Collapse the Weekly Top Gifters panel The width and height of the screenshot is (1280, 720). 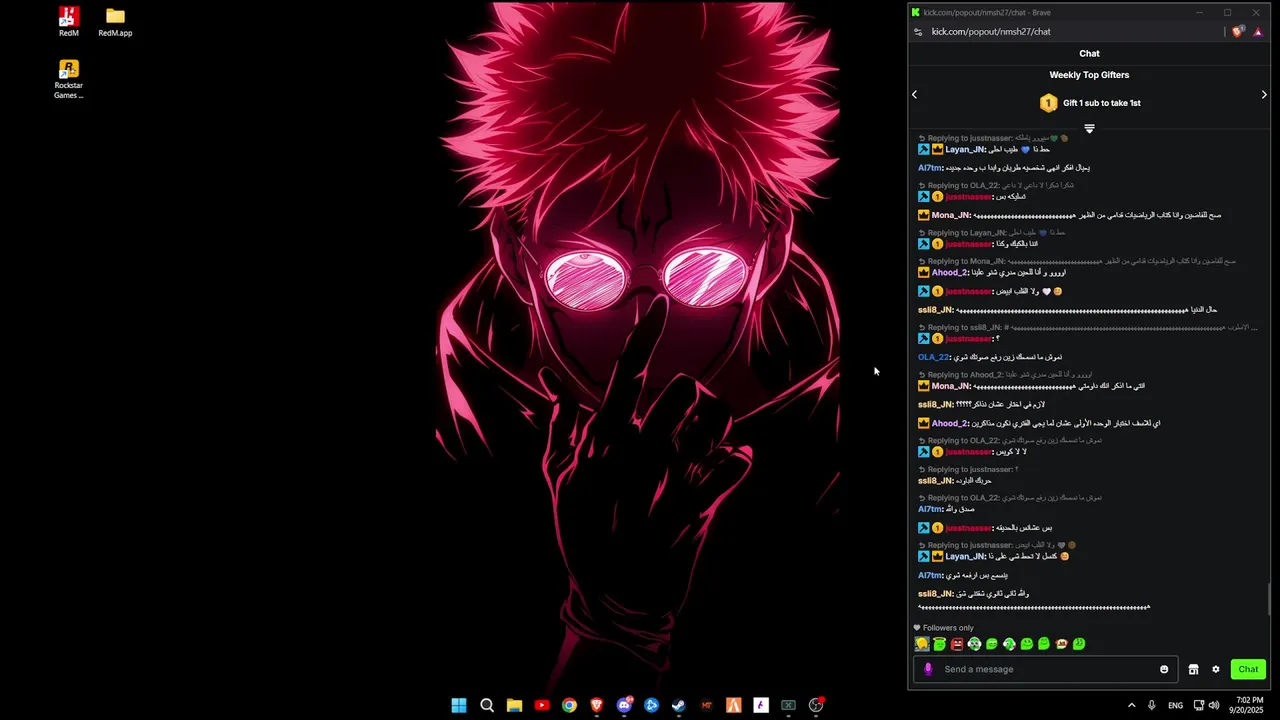click(1089, 129)
